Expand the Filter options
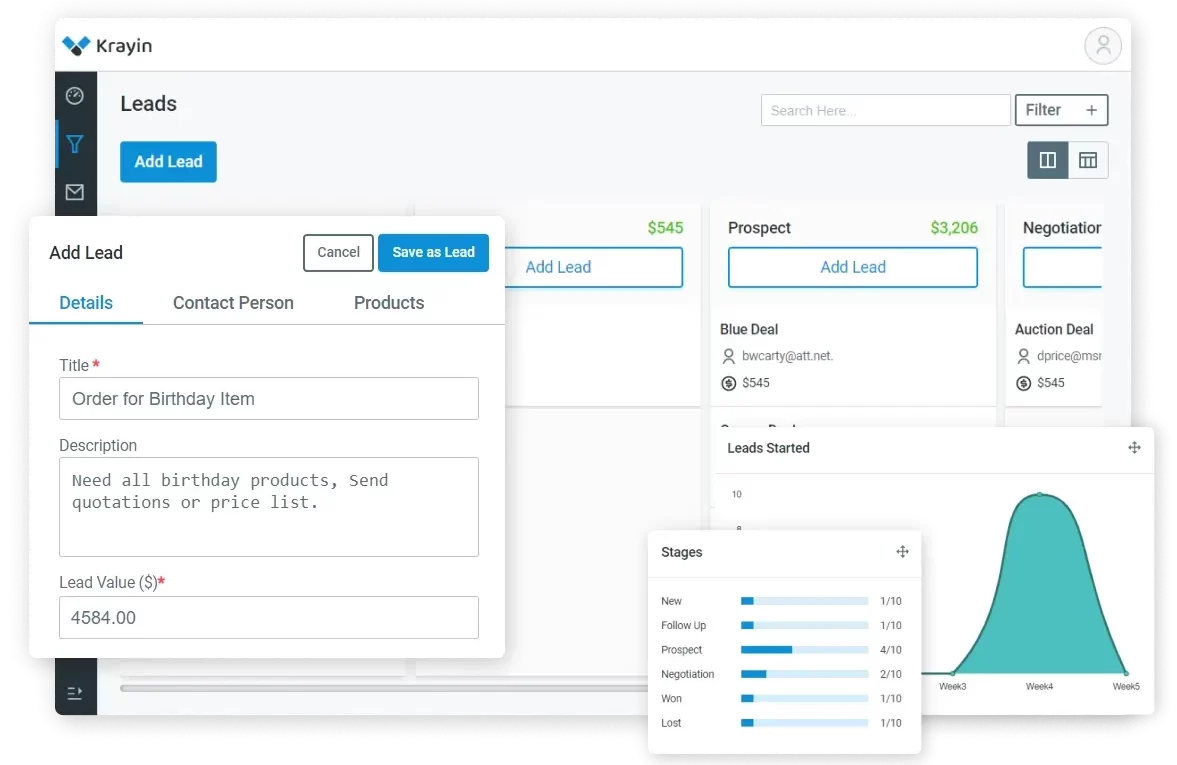 click(x=1061, y=110)
